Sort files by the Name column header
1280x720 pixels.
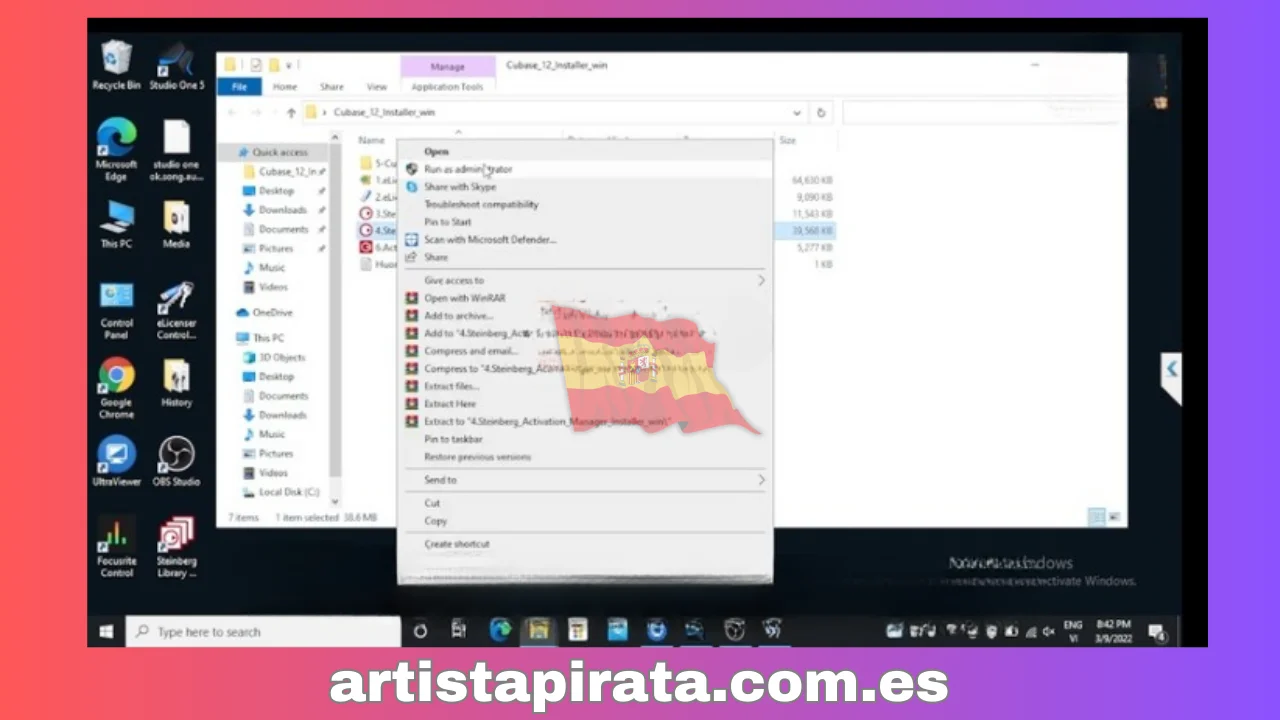point(372,140)
